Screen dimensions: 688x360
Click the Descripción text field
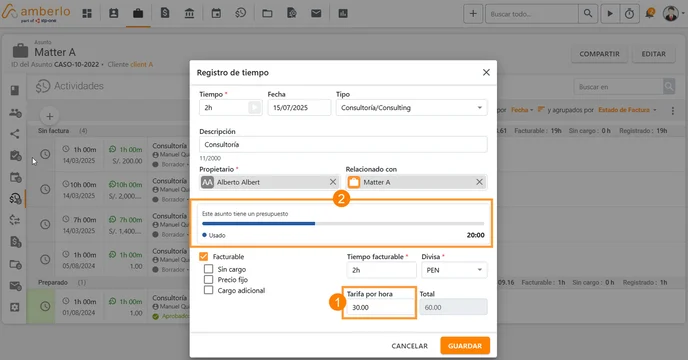[343, 144]
